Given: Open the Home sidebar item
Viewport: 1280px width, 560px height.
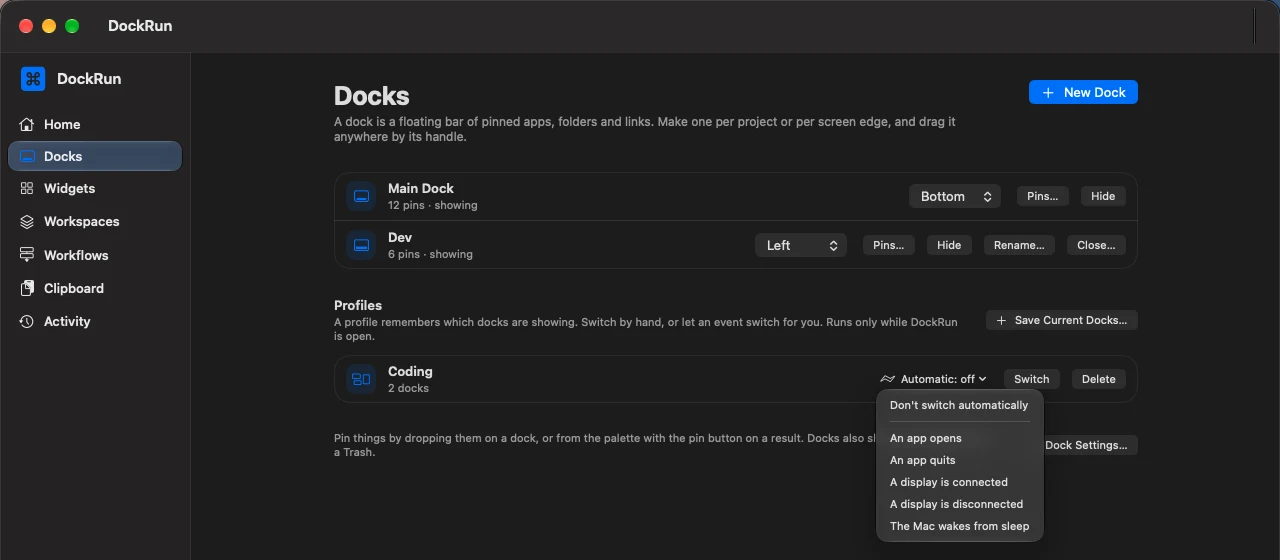Looking at the screenshot, I should pyautogui.click(x=95, y=124).
